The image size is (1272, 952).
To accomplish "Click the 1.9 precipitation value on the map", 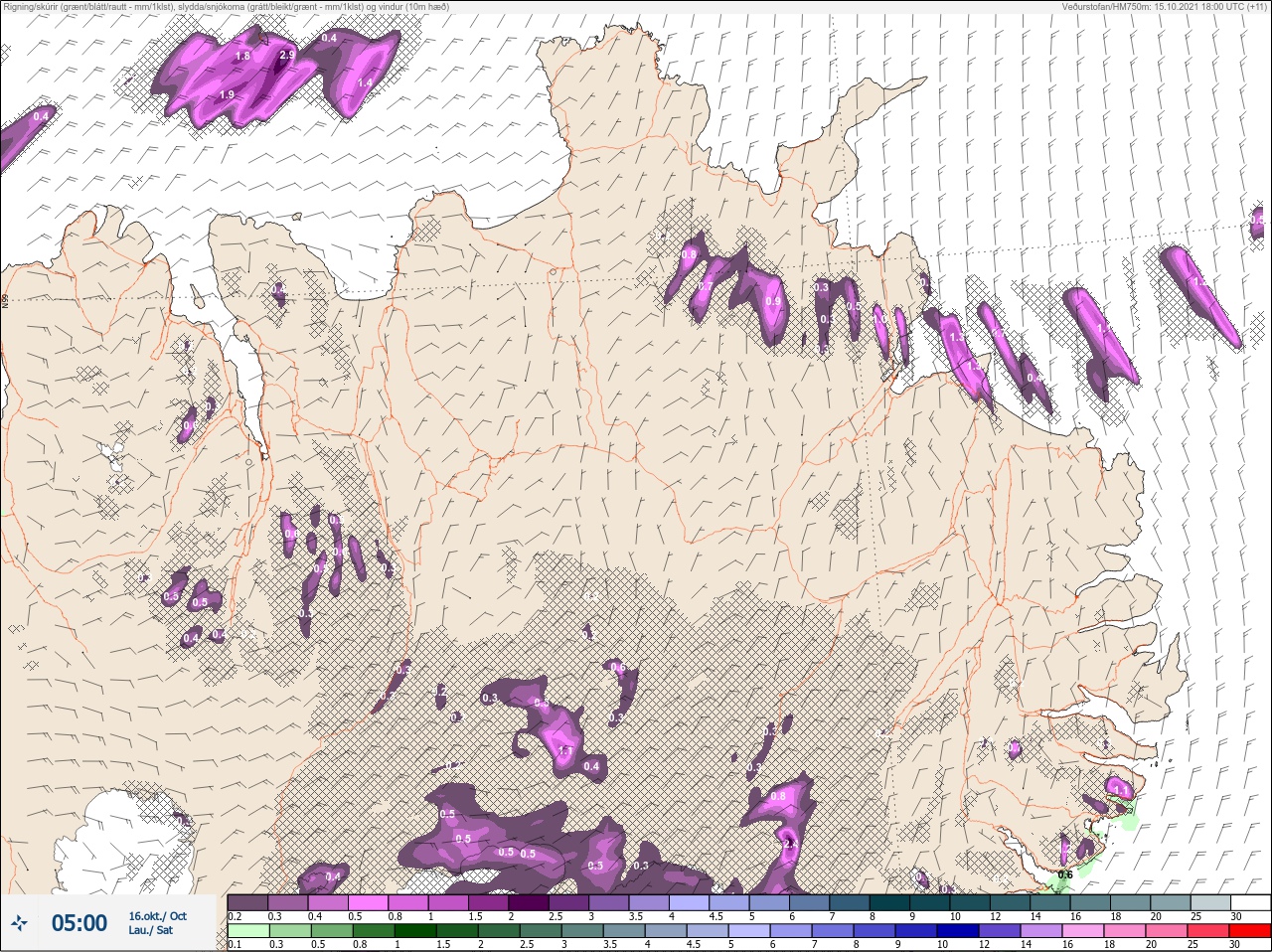I will [227, 94].
